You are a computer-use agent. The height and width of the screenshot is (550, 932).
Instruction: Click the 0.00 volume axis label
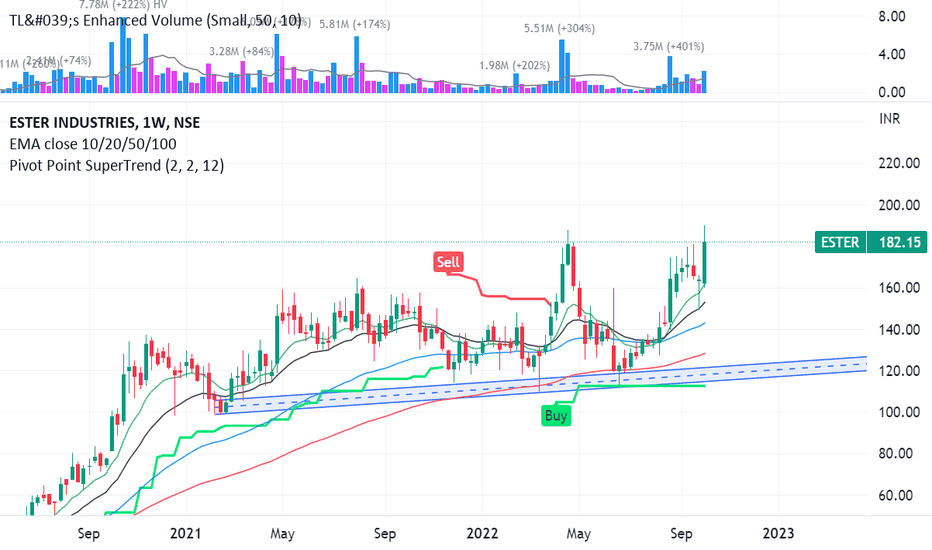click(892, 93)
